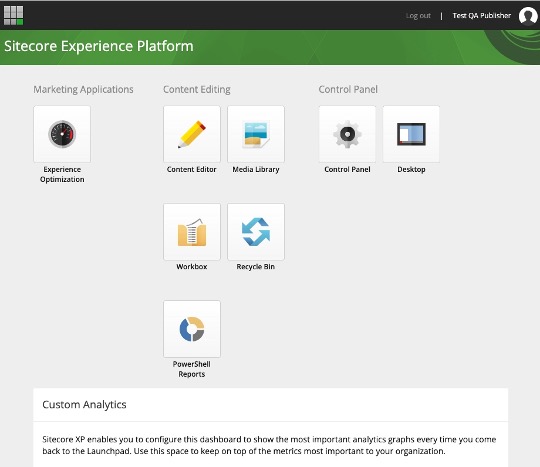Click the user avatar profile icon
This screenshot has height=467, width=540.
[528, 16]
